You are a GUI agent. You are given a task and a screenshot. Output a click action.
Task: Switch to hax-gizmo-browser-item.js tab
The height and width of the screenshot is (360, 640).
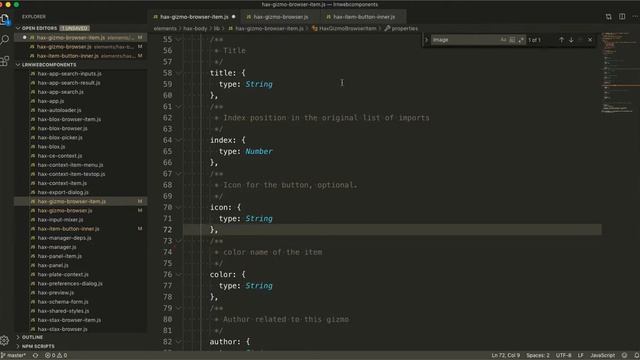pyautogui.click(x=194, y=17)
